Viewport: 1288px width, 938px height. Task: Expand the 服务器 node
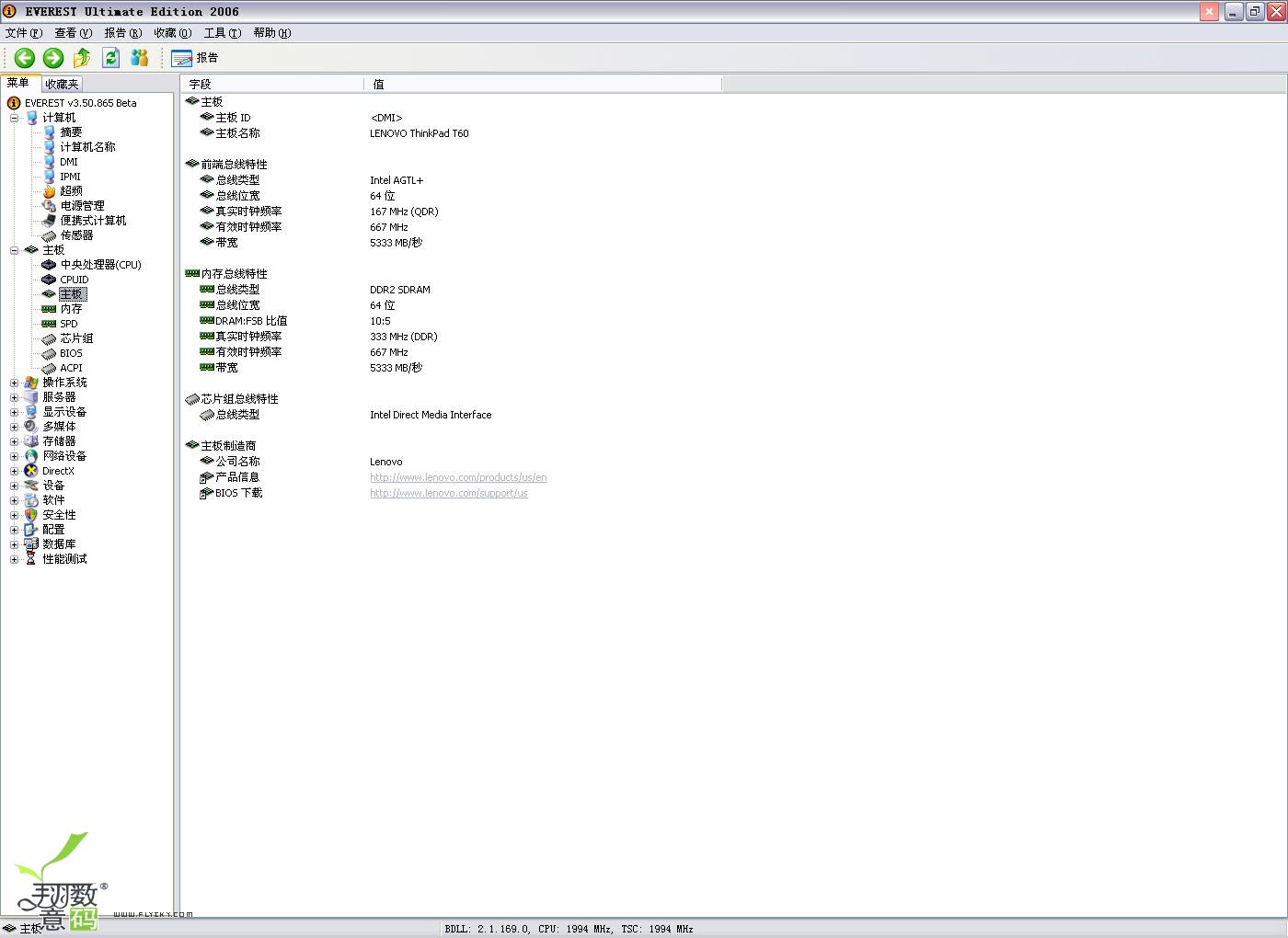[14, 397]
